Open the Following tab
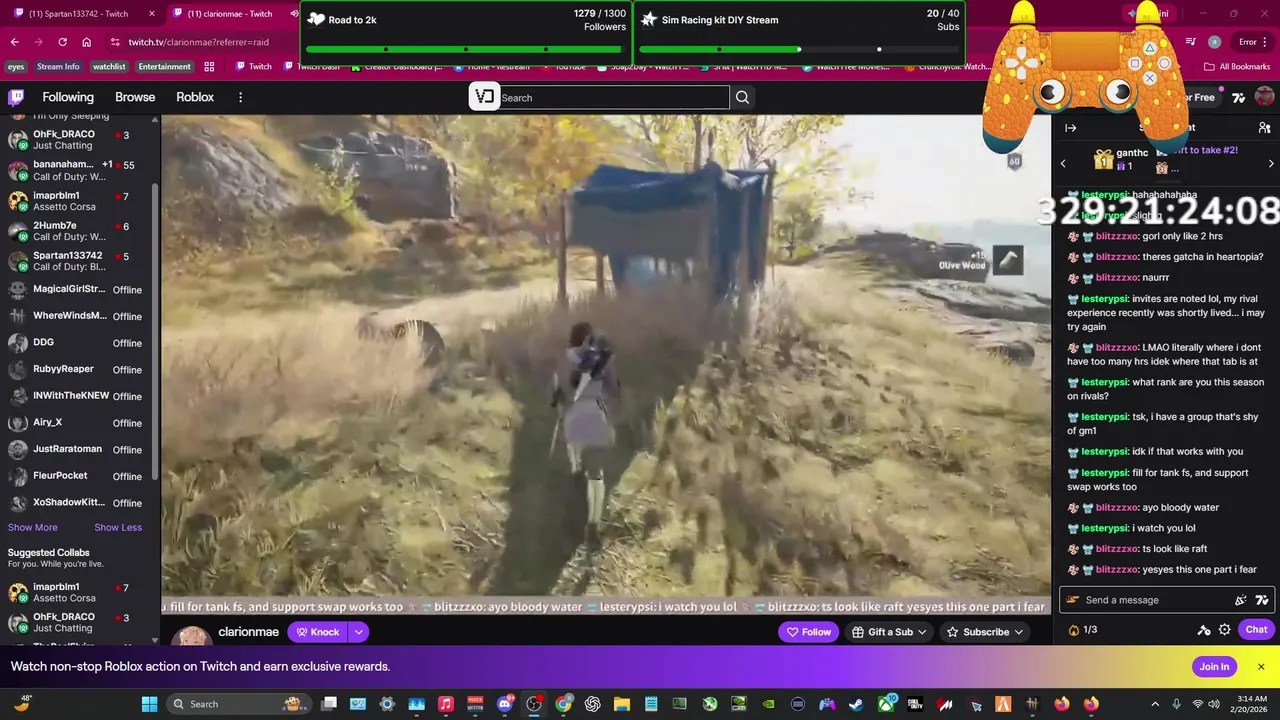Image resolution: width=1280 pixels, height=720 pixels. point(68,97)
